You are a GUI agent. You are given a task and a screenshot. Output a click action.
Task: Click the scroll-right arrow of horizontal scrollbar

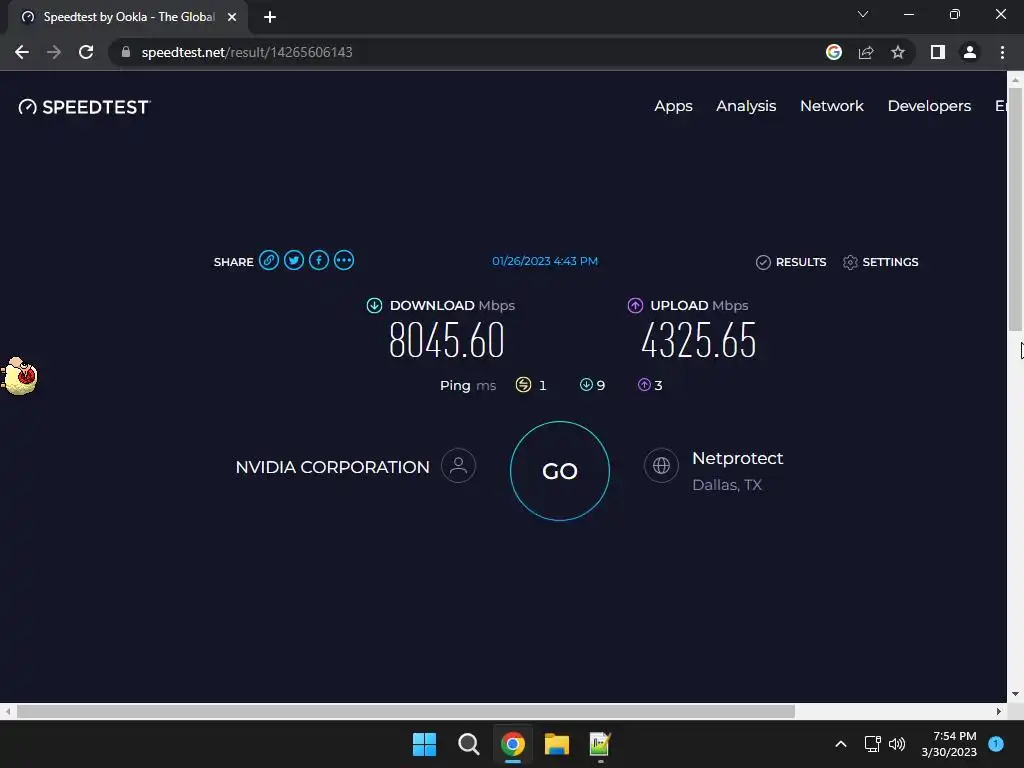[x=999, y=711]
